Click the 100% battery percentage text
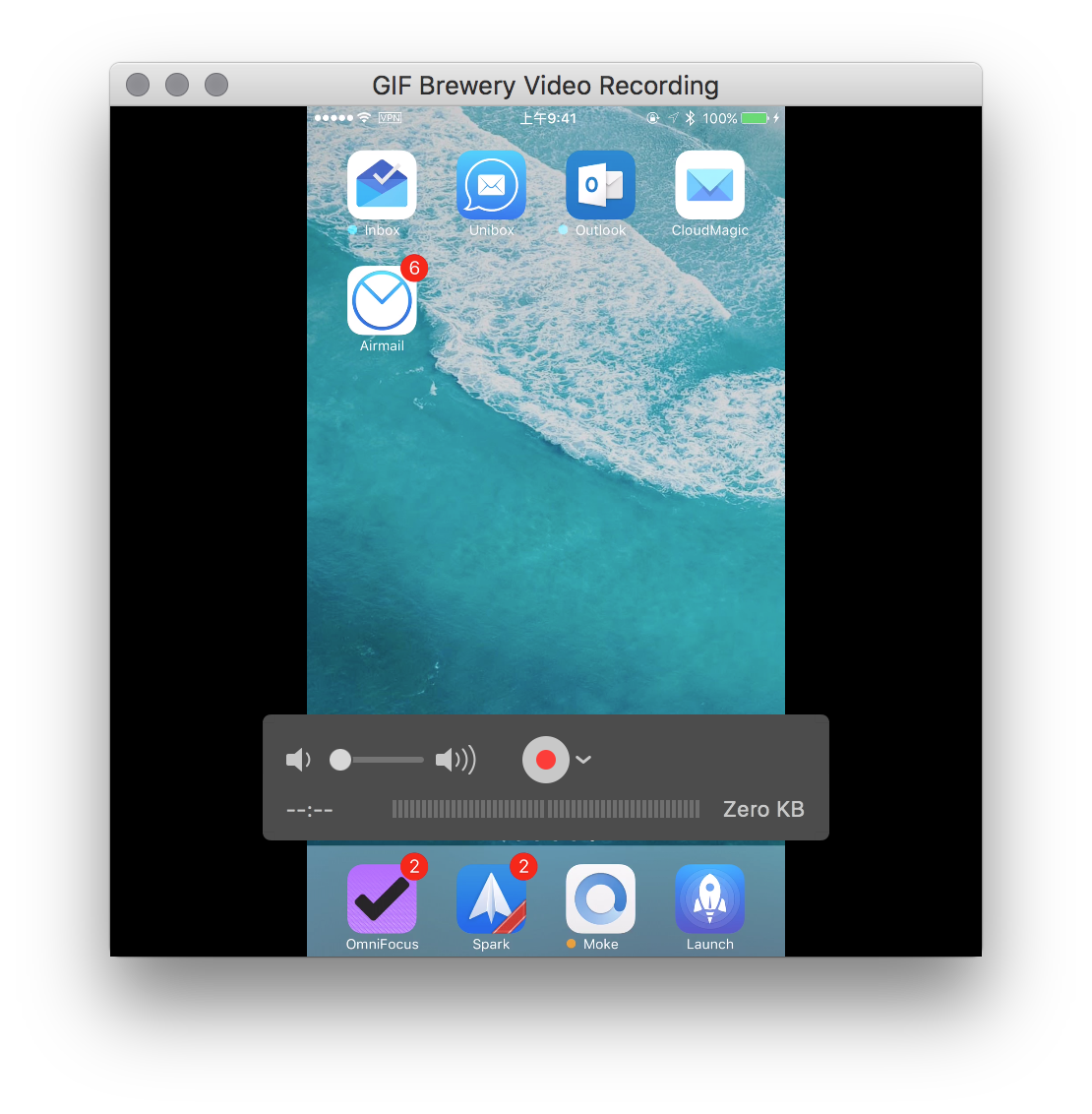The image size is (1092, 1114). [719, 119]
